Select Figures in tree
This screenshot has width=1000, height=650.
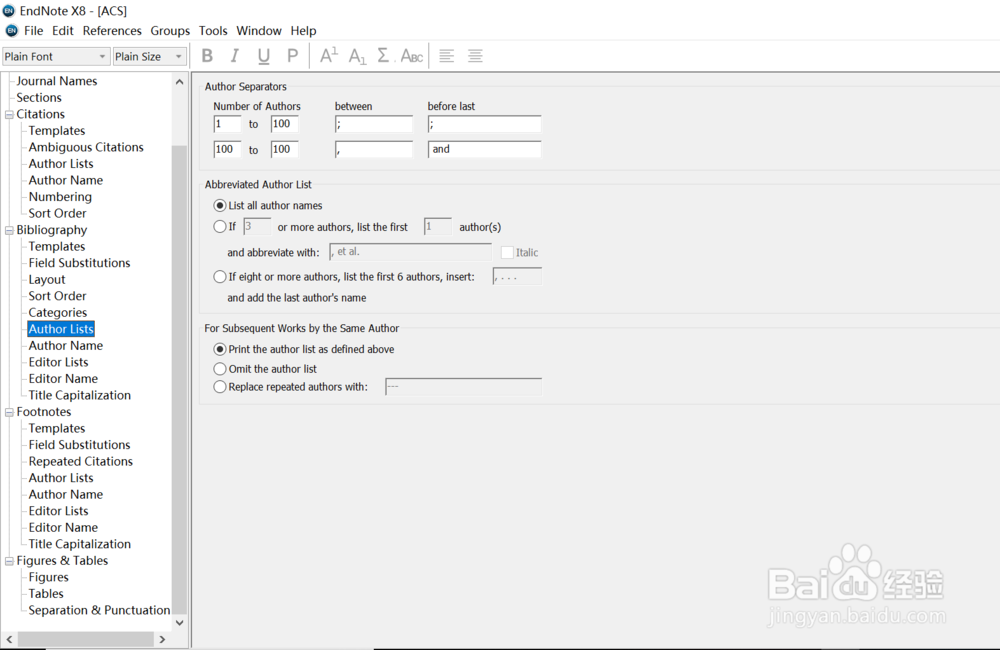[x=48, y=577]
